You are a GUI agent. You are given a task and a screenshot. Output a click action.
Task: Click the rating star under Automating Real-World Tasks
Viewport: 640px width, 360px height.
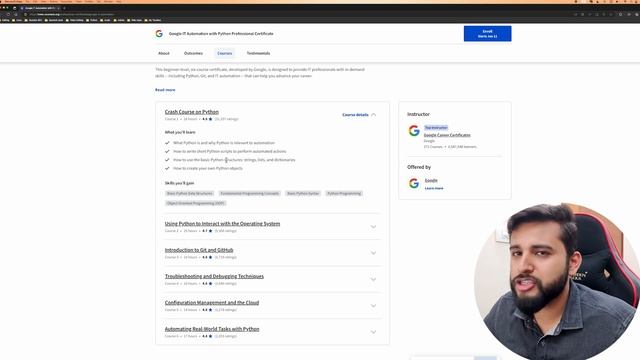(x=211, y=336)
